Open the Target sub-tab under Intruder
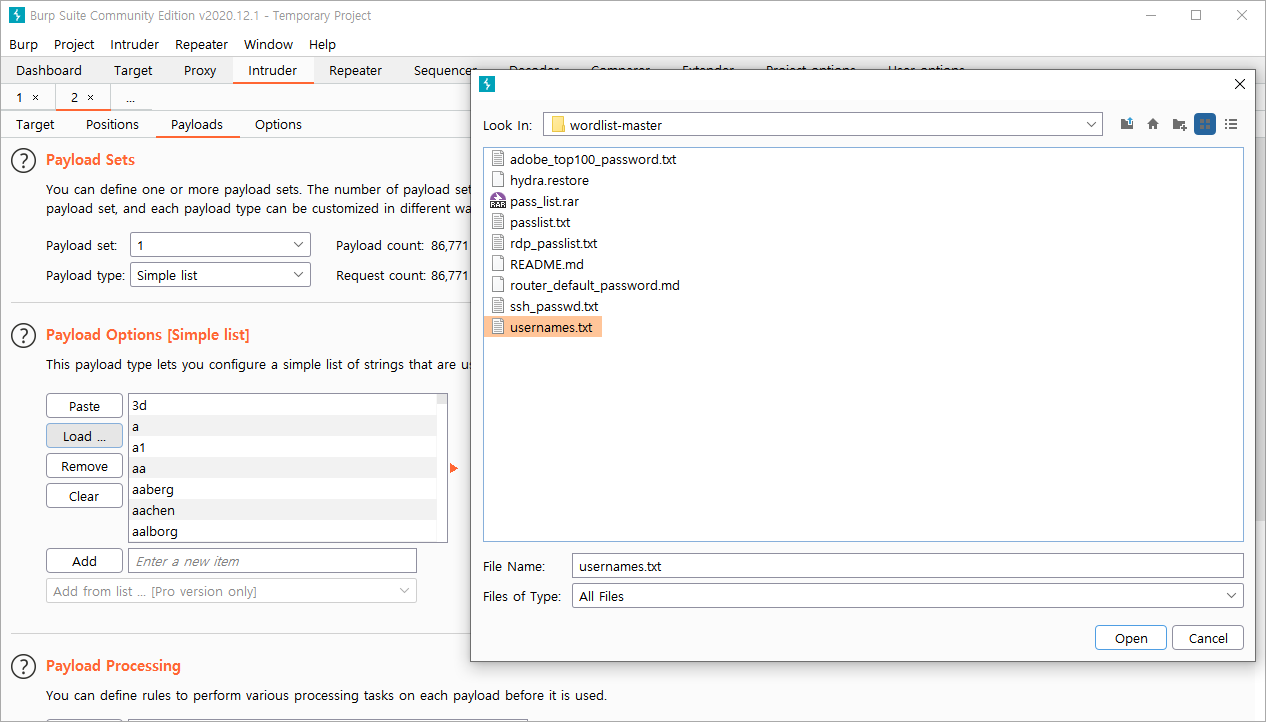The image size is (1266, 722). coord(35,124)
